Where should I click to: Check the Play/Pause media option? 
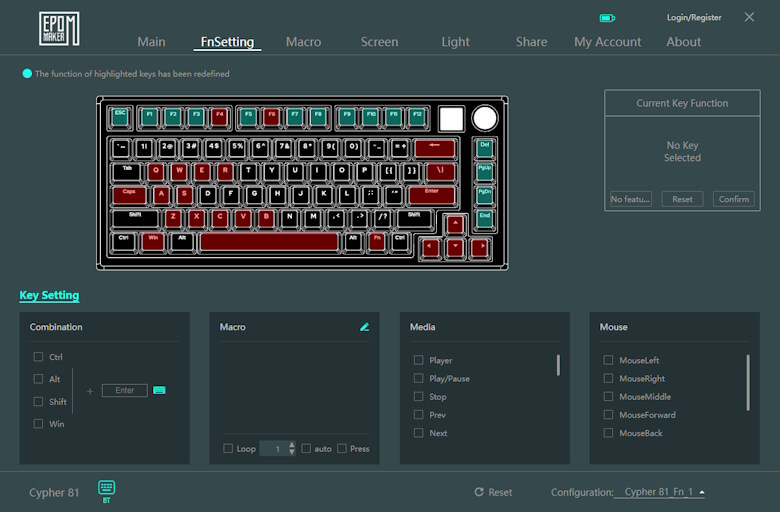[x=419, y=379]
